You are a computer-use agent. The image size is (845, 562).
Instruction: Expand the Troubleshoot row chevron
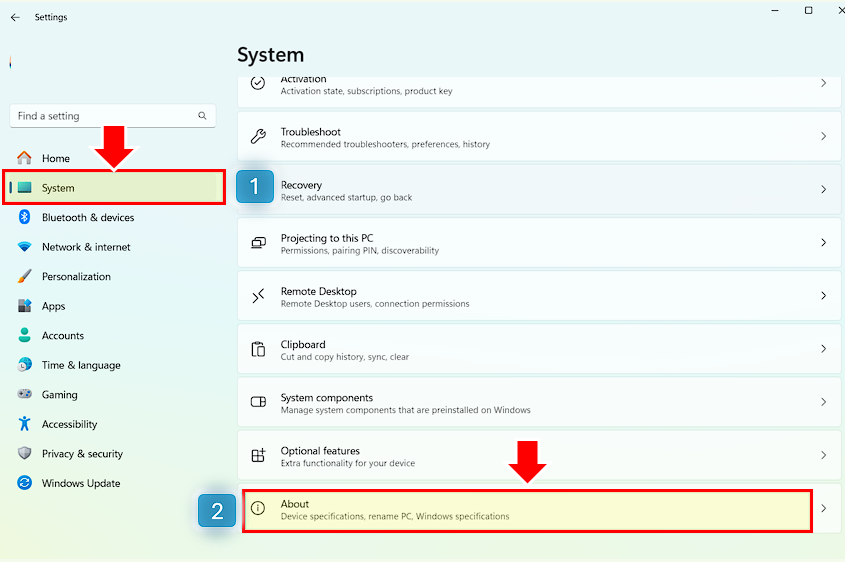823,136
